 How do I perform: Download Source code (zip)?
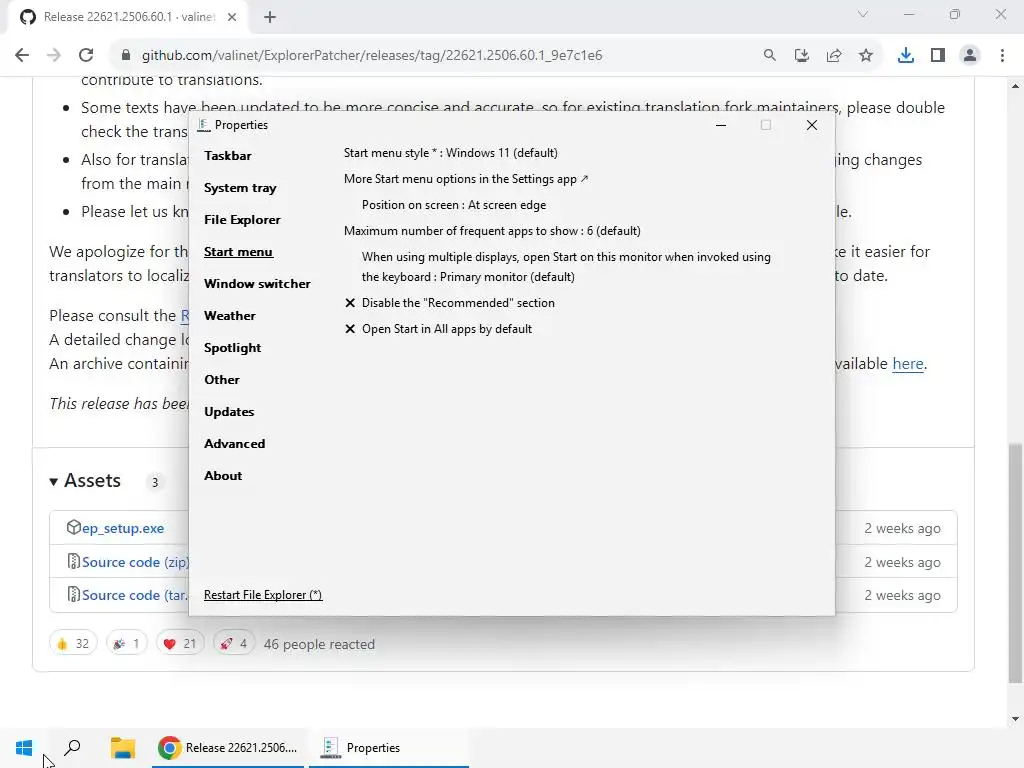pos(135,562)
